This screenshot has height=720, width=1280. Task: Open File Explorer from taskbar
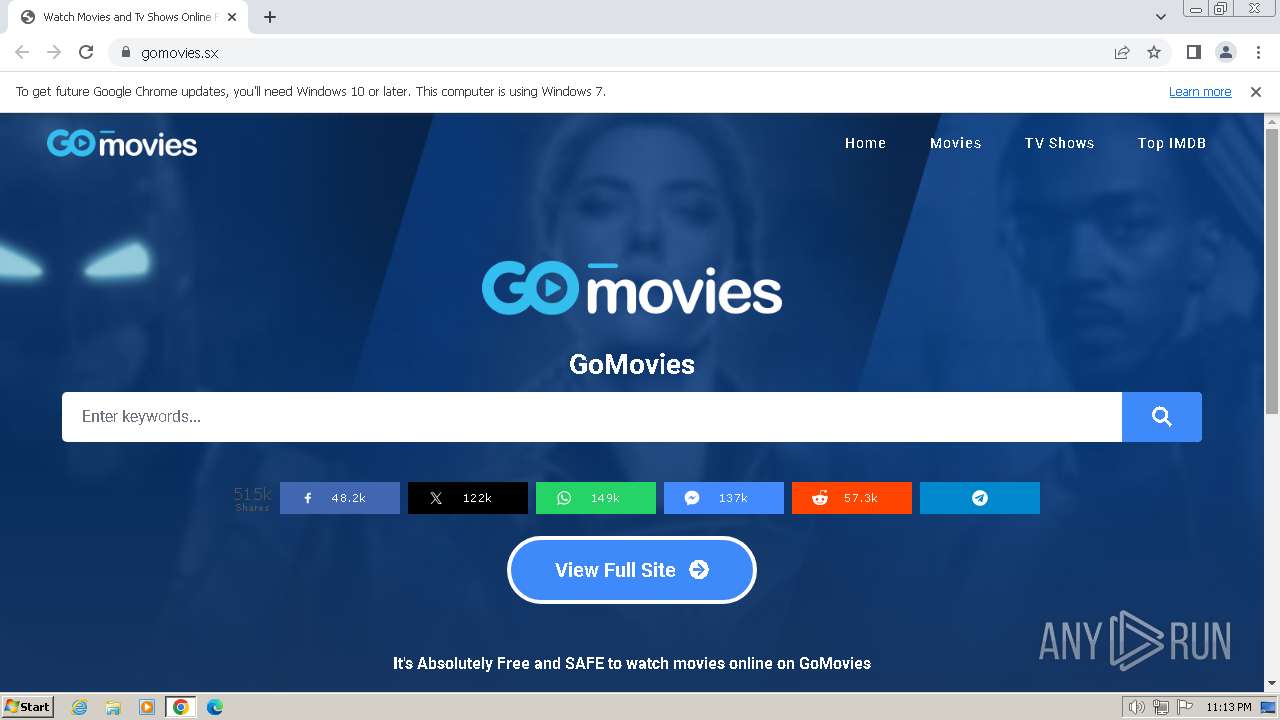point(113,707)
